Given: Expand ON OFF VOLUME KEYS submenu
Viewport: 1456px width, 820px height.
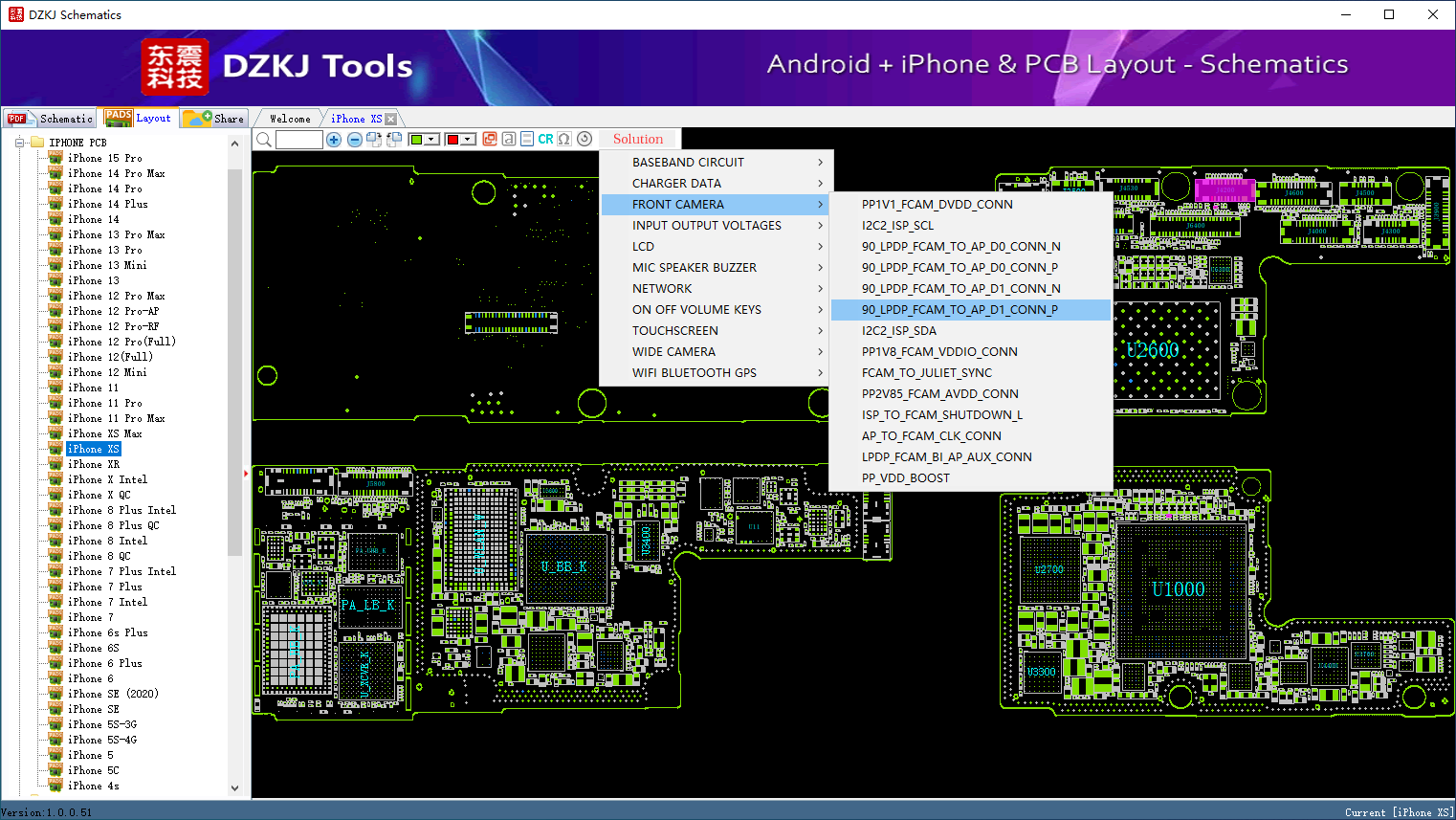Looking at the screenshot, I should (715, 310).
